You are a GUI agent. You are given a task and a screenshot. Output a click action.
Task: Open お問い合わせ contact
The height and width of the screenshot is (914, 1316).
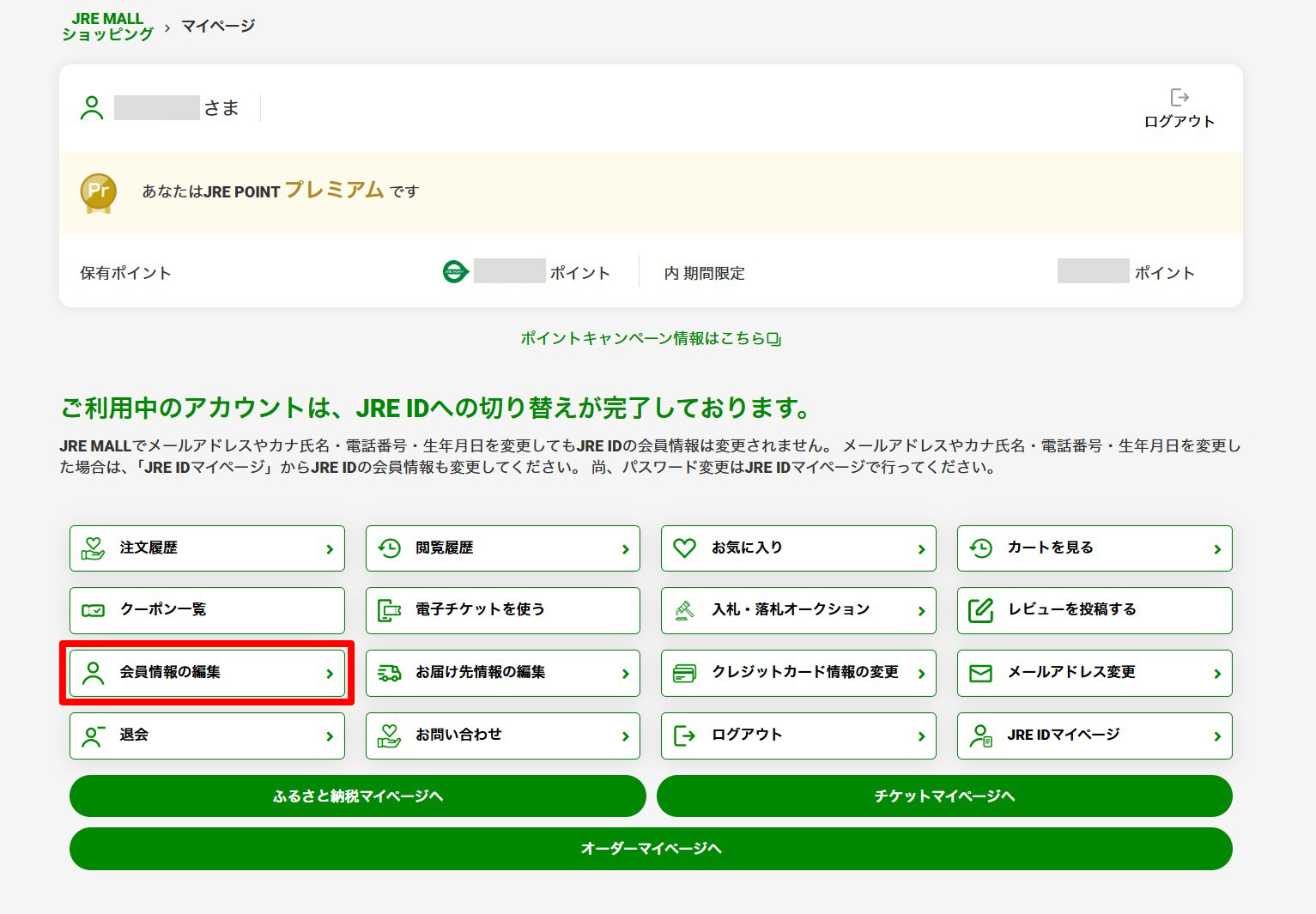coord(503,735)
